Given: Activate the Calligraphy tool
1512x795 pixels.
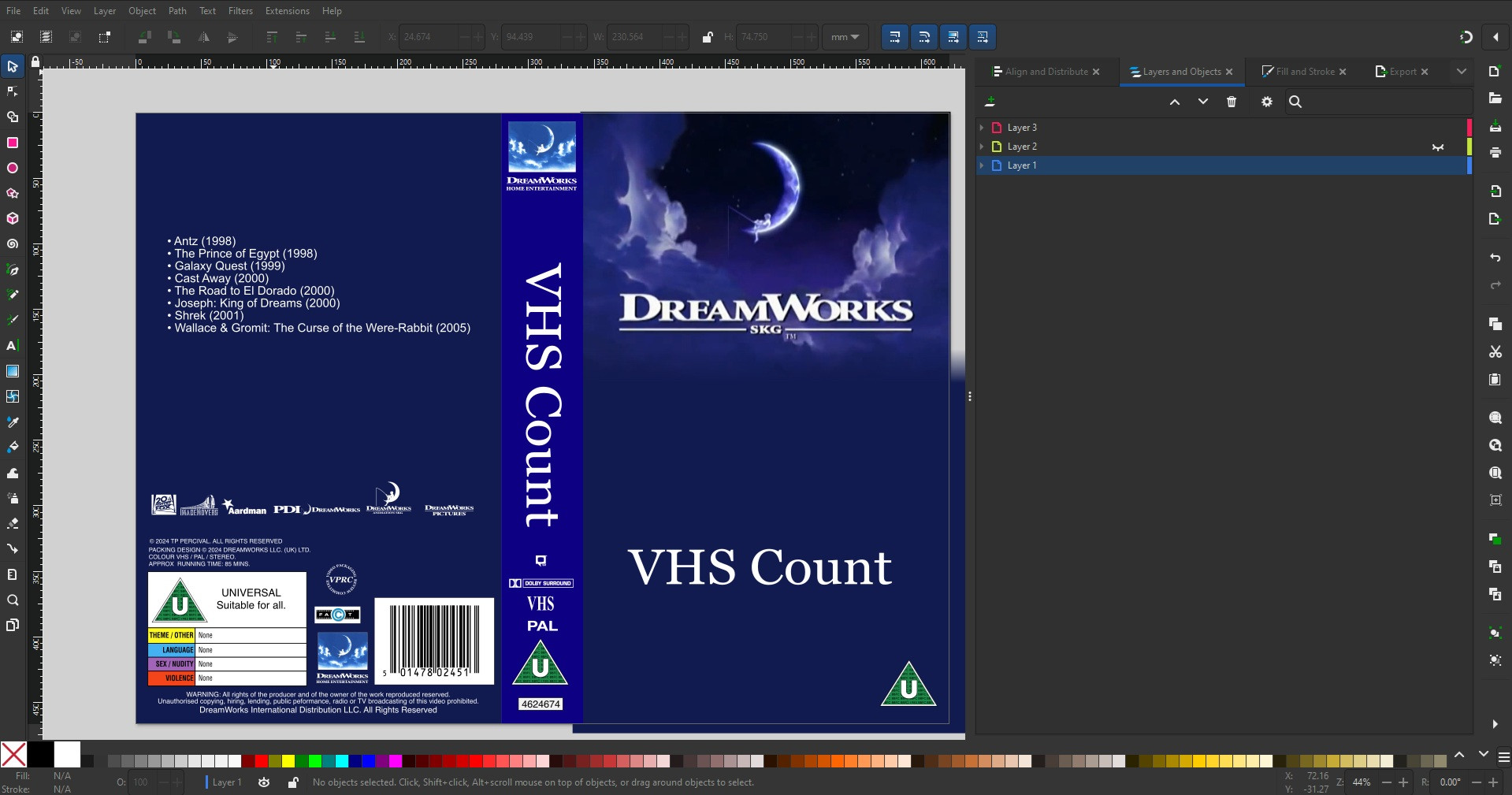Looking at the screenshot, I should pyautogui.click(x=13, y=320).
